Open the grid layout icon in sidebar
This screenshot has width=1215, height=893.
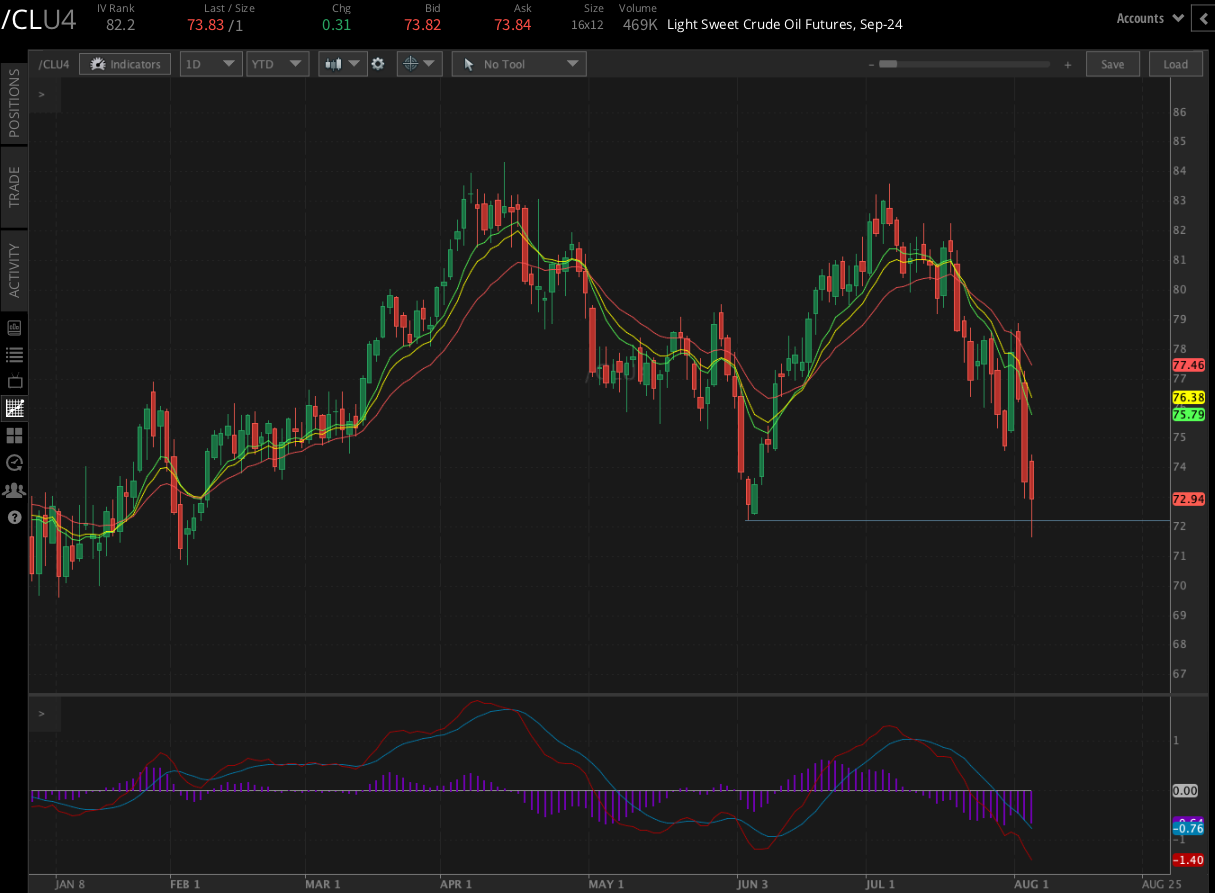click(x=14, y=435)
